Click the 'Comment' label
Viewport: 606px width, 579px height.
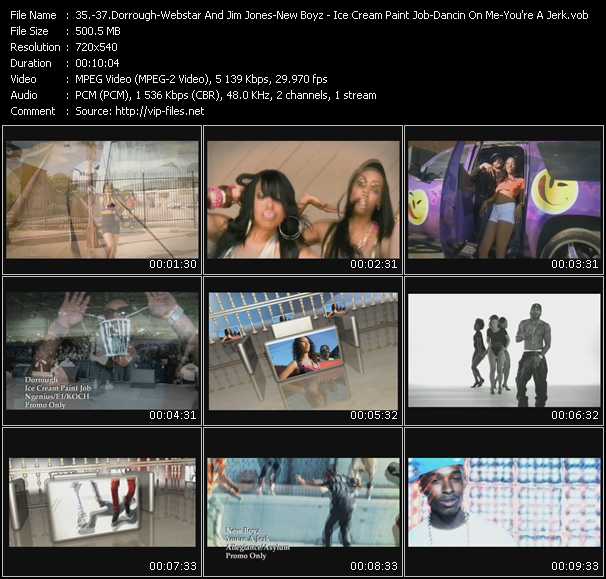[33, 111]
